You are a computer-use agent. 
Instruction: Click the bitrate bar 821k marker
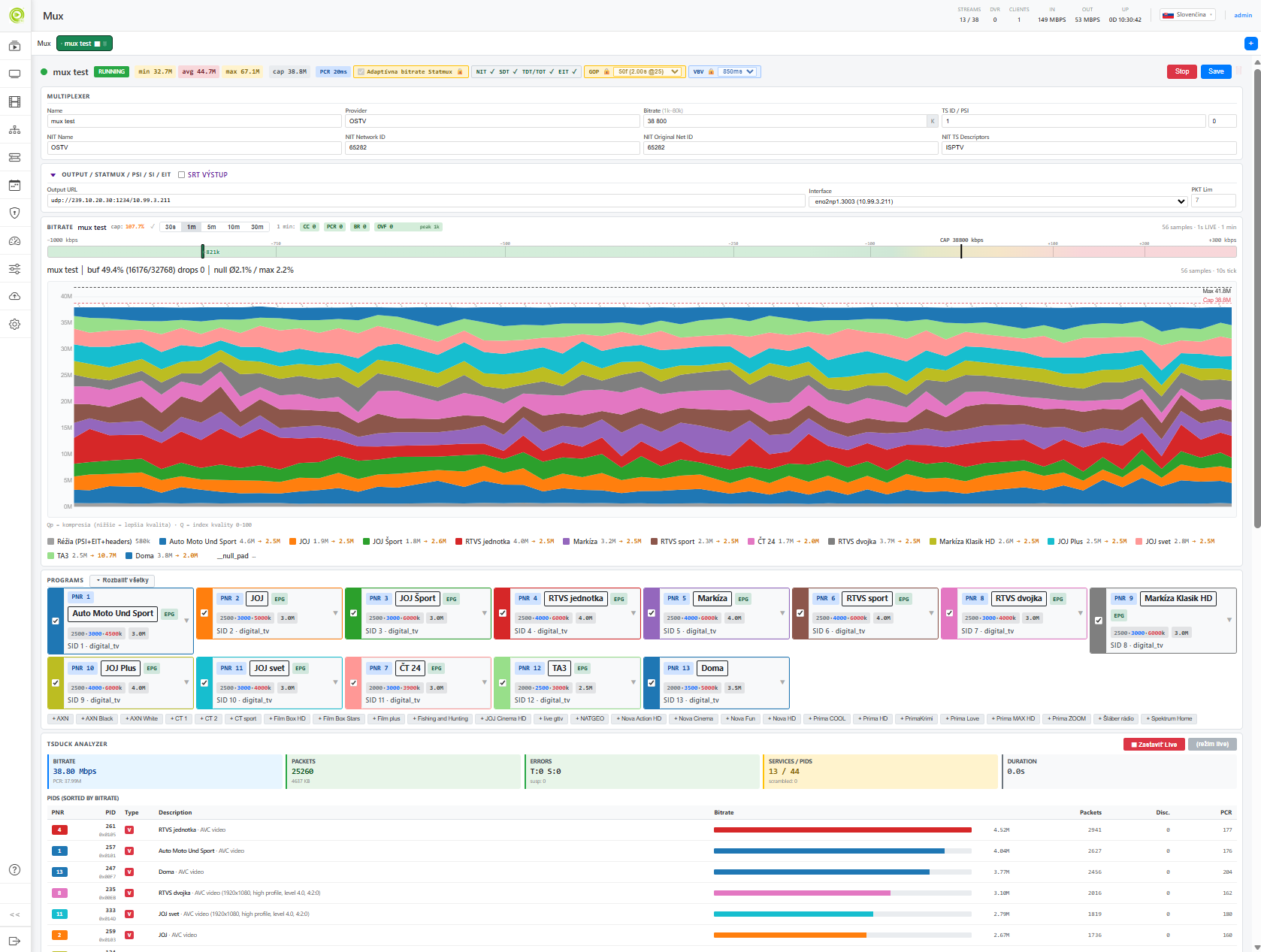[x=203, y=252]
